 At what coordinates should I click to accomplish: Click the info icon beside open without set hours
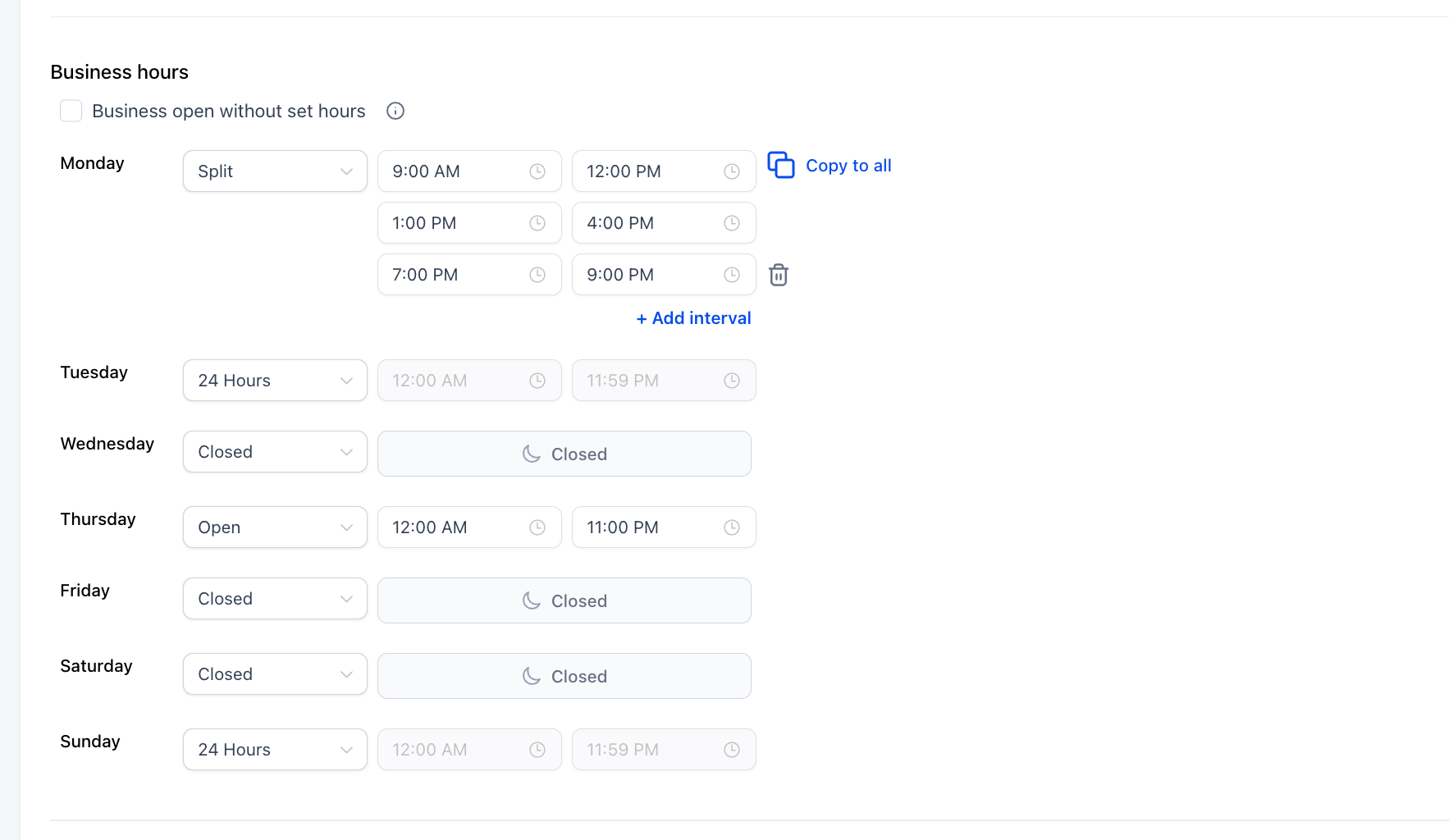[395, 111]
